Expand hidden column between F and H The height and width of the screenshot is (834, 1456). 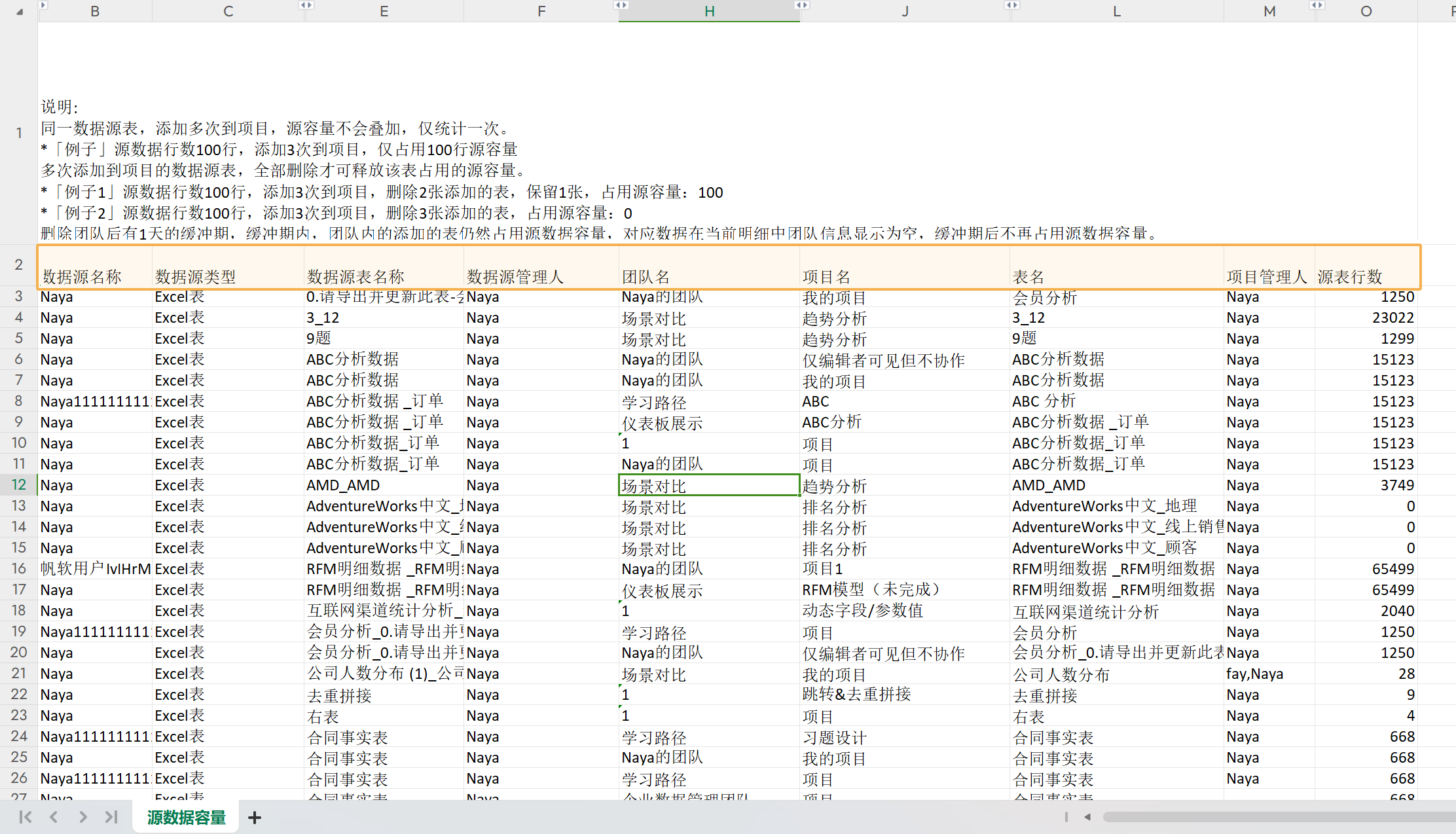[621, 5]
